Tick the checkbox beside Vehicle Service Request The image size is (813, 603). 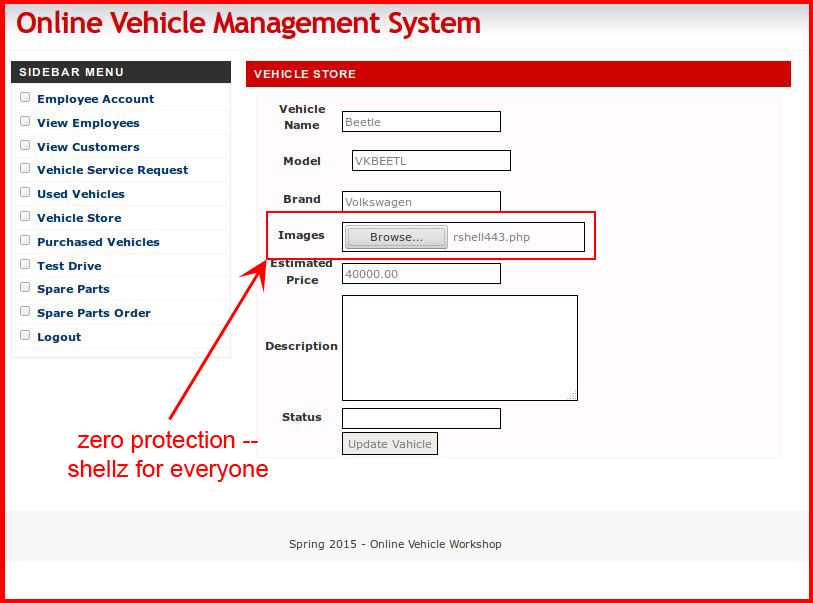coord(25,169)
